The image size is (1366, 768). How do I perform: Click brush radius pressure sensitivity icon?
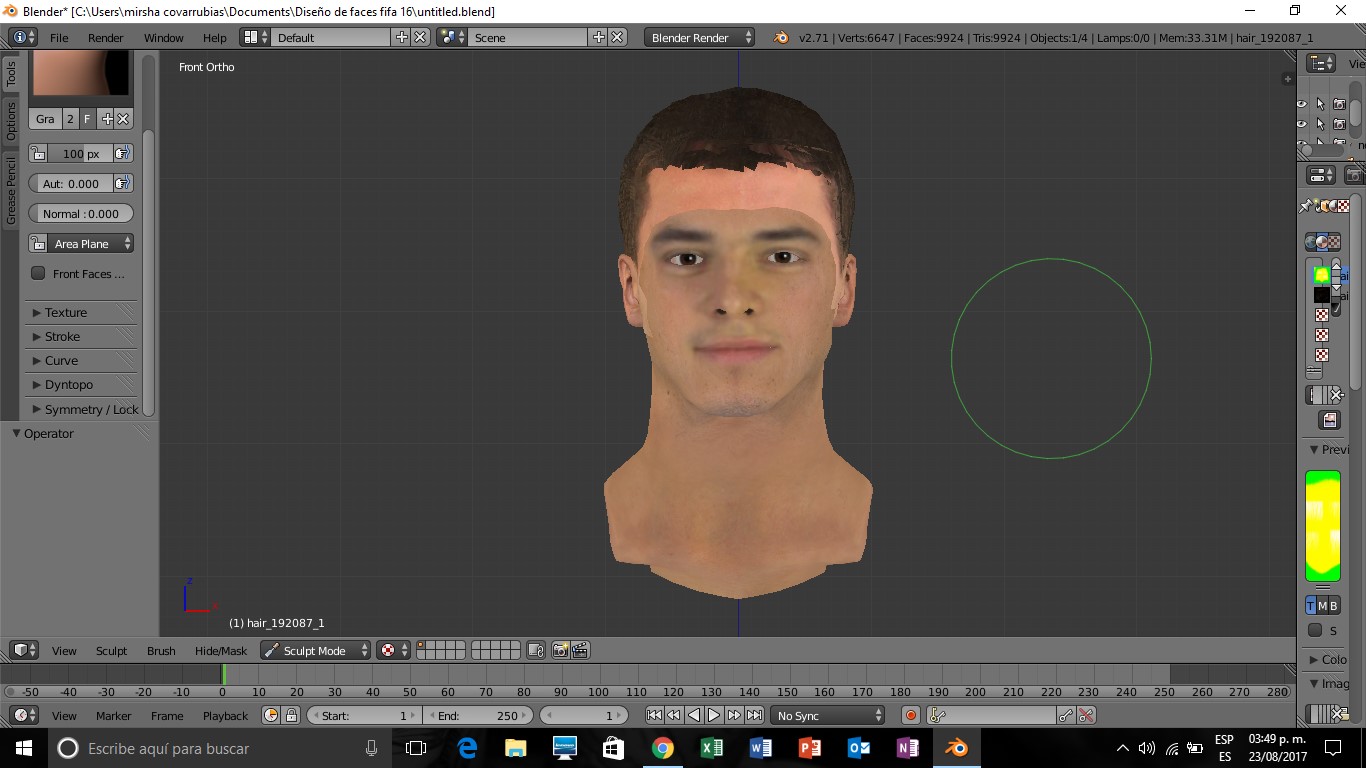pos(123,154)
